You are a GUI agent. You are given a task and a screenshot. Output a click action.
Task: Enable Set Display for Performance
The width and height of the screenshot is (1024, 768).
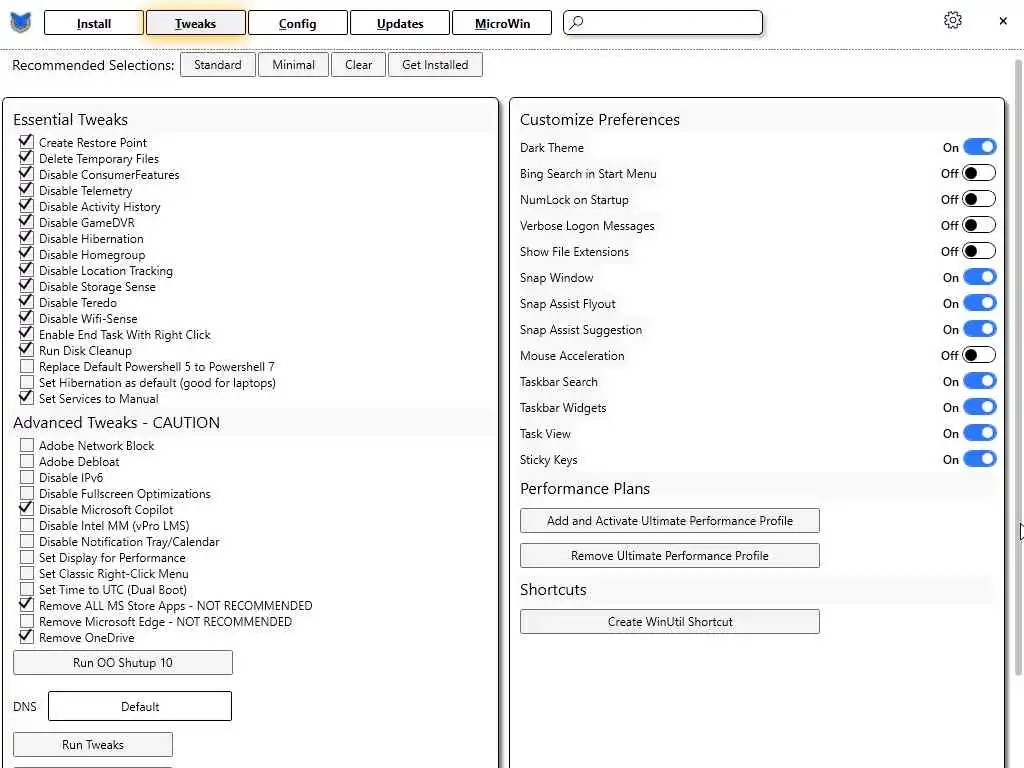point(26,556)
